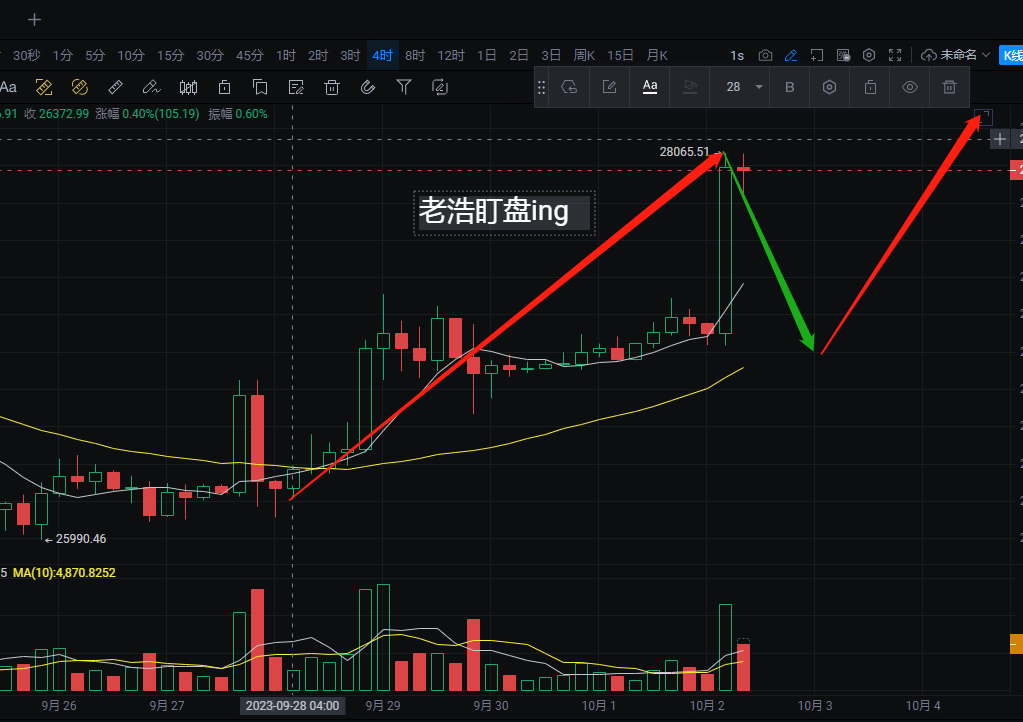This screenshot has width=1023, height=722.
Task: Enter fullscreen mode
Action: [895, 55]
